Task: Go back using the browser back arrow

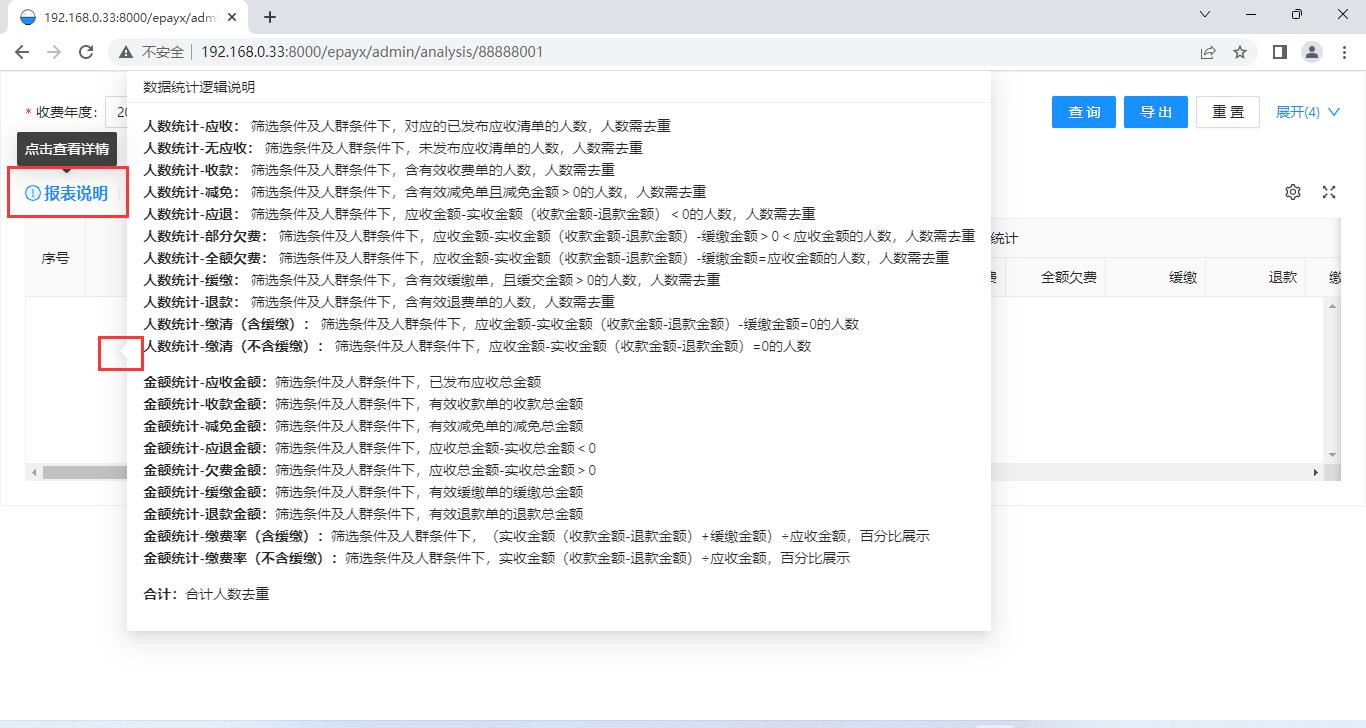Action: 22,52
